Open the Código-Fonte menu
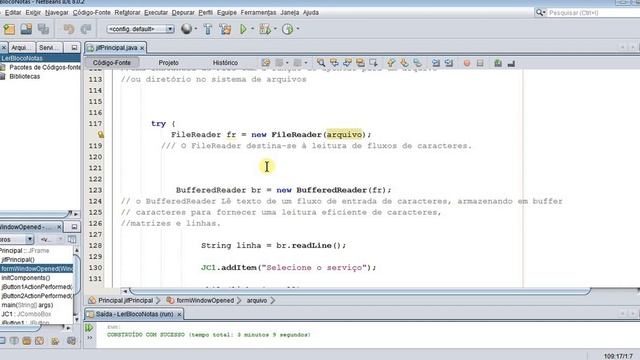Screen dimensions: 640x360 pyautogui.click(x=91, y=13)
